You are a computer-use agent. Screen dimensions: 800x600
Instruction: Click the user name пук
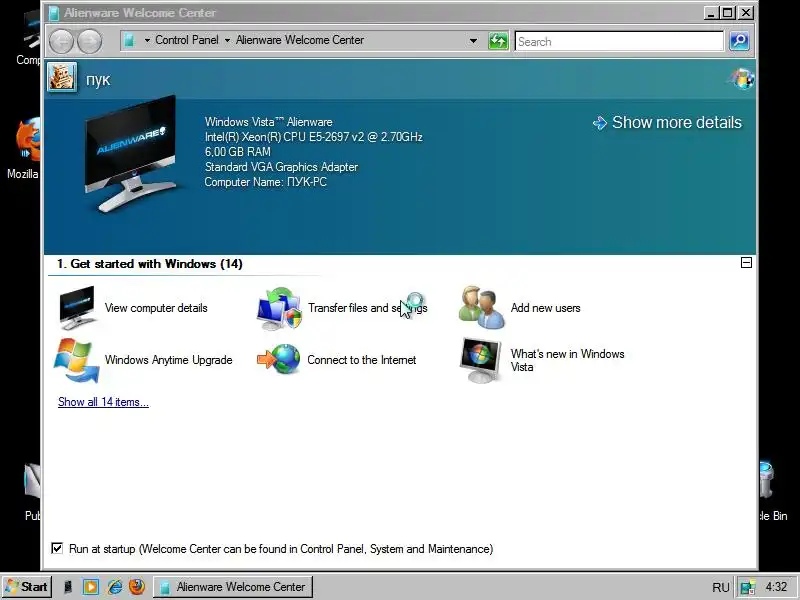[98, 80]
